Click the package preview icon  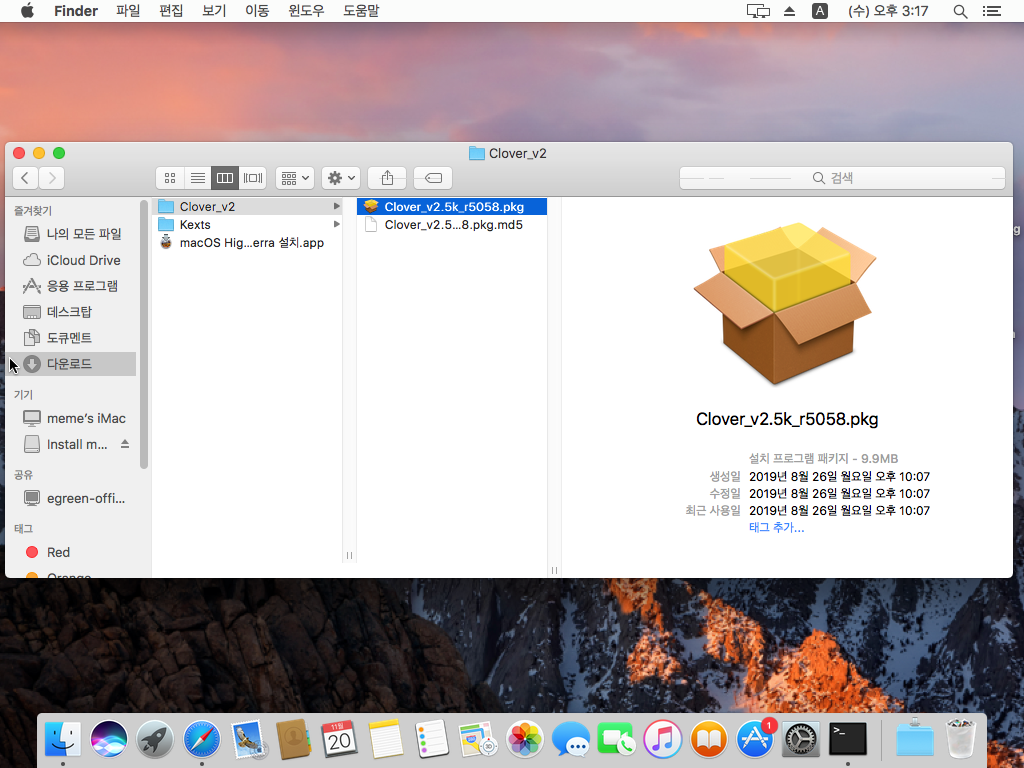(786, 304)
